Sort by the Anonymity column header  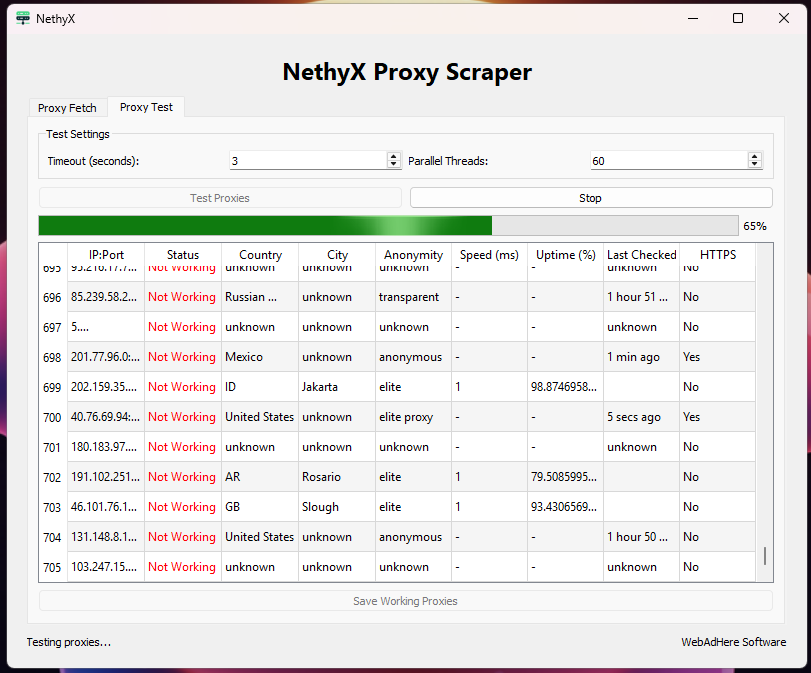pos(413,255)
